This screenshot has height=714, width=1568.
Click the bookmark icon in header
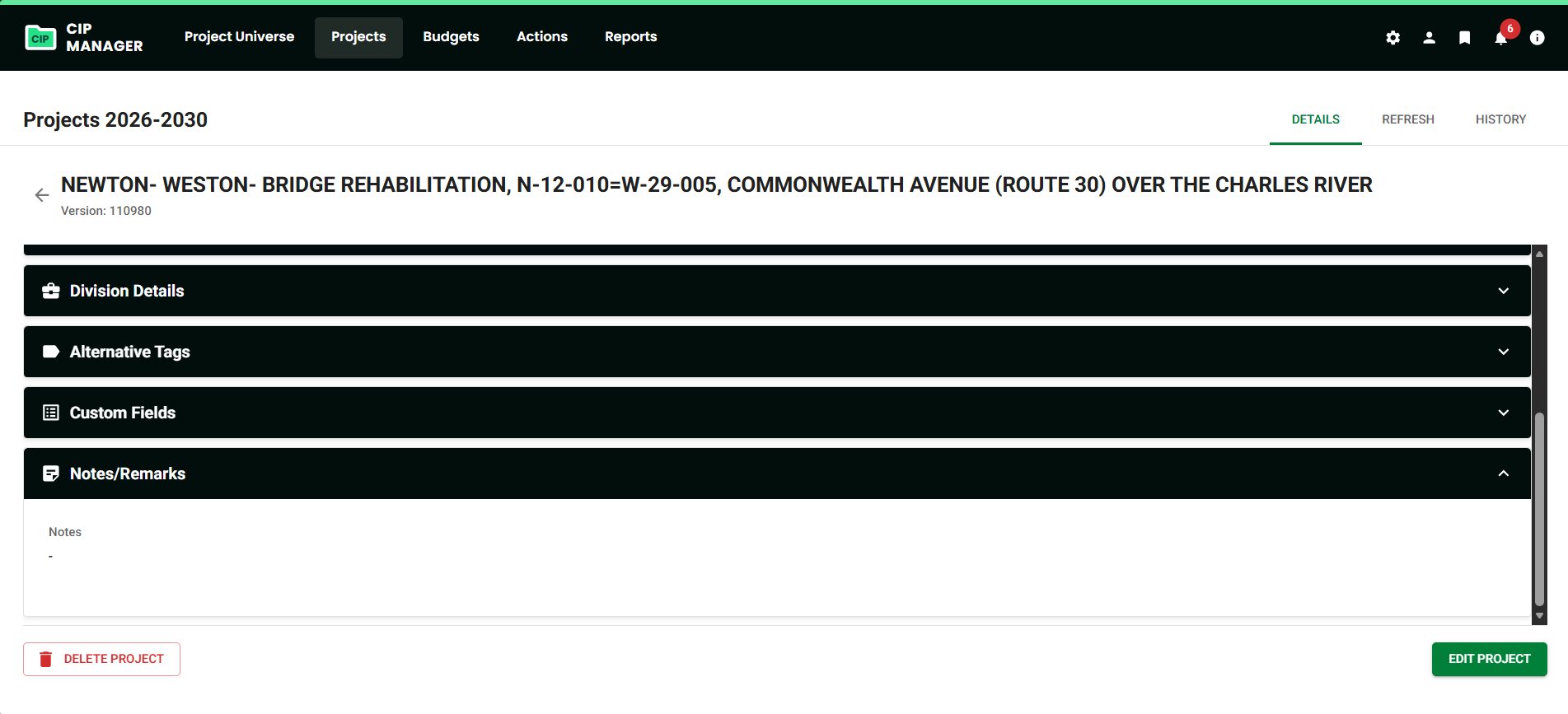(1464, 38)
